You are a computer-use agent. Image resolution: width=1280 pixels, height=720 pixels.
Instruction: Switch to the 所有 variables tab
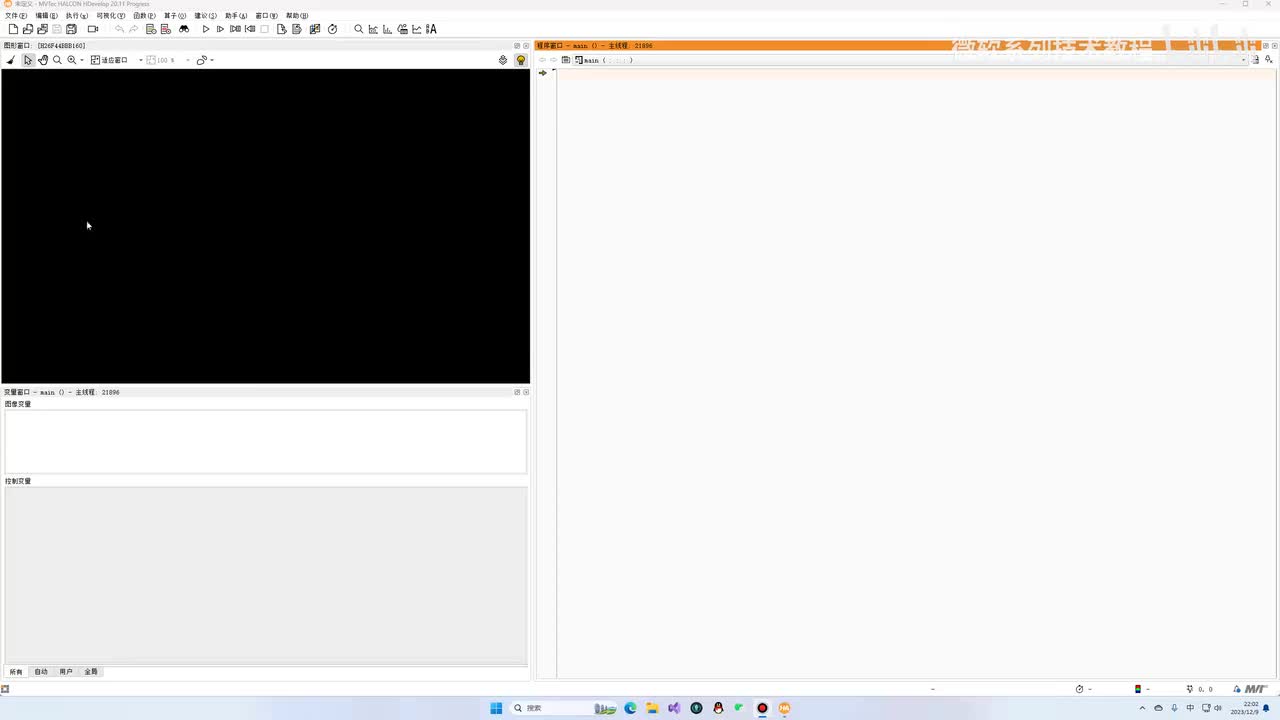16,672
